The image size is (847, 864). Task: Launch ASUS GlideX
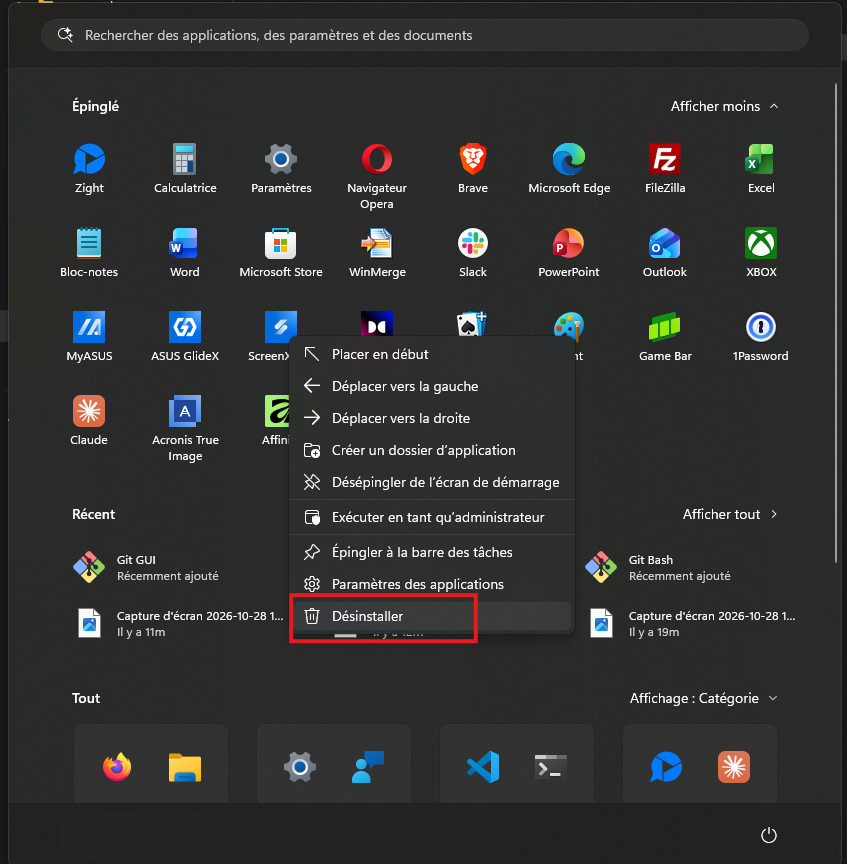click(185, 336)
